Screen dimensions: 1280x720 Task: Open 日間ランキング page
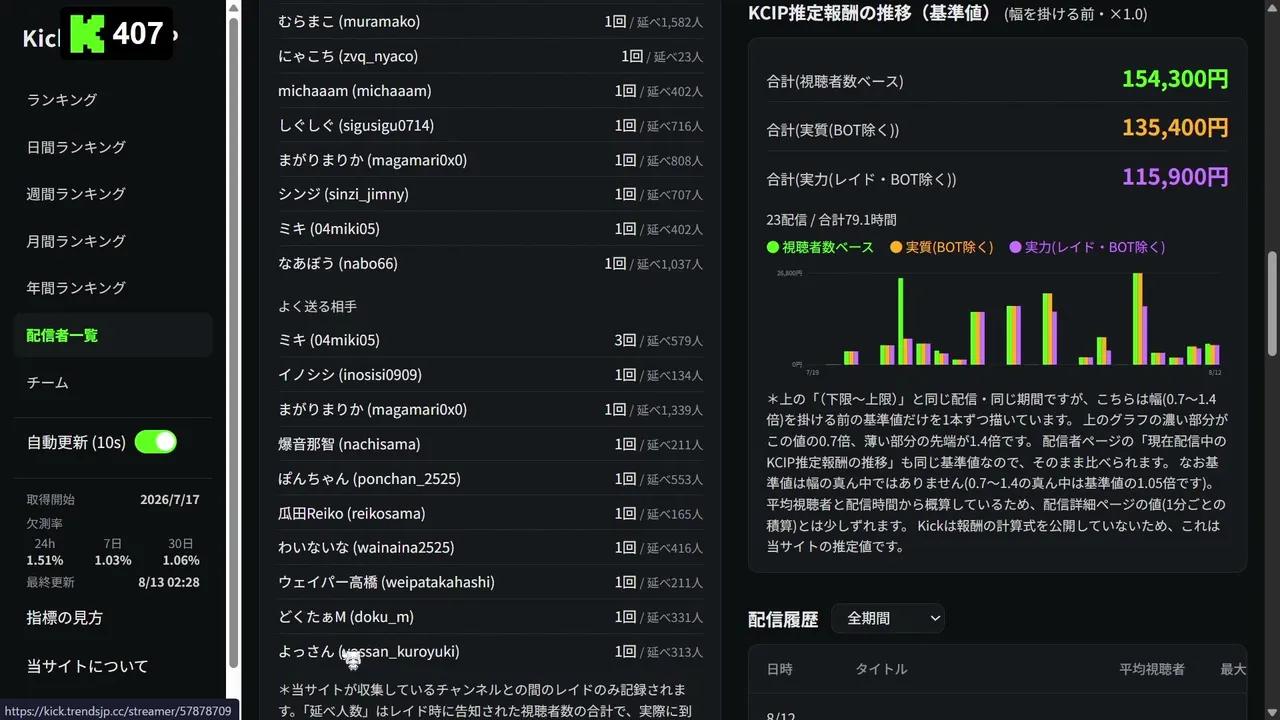pos(76,147)
